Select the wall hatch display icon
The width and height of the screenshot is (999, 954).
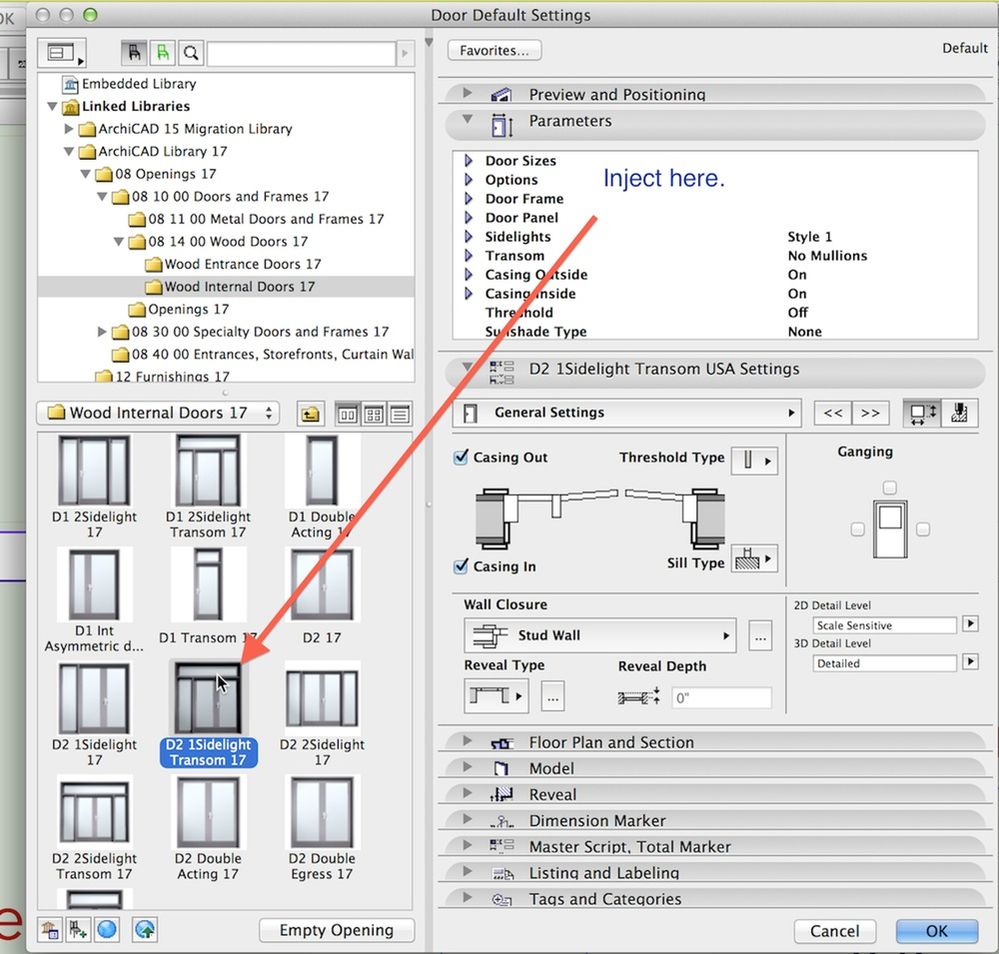coord(959,413)
